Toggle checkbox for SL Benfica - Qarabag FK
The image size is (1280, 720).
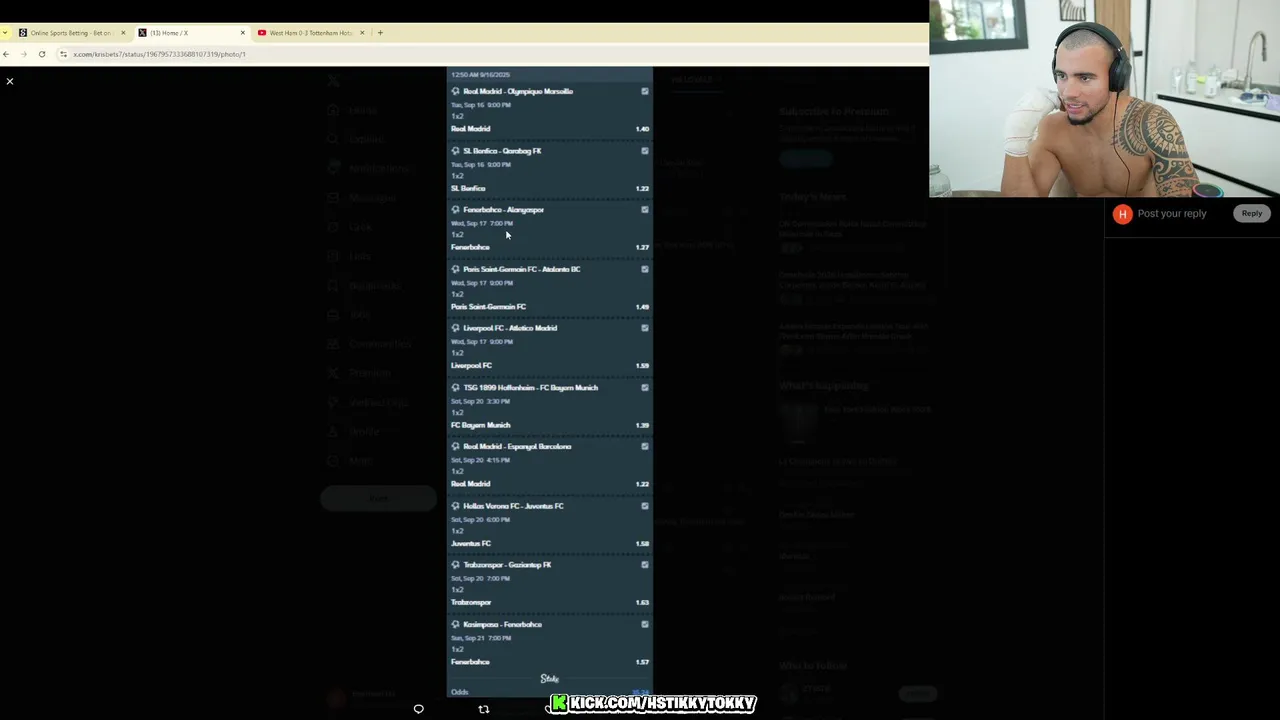tap(645, 151)
